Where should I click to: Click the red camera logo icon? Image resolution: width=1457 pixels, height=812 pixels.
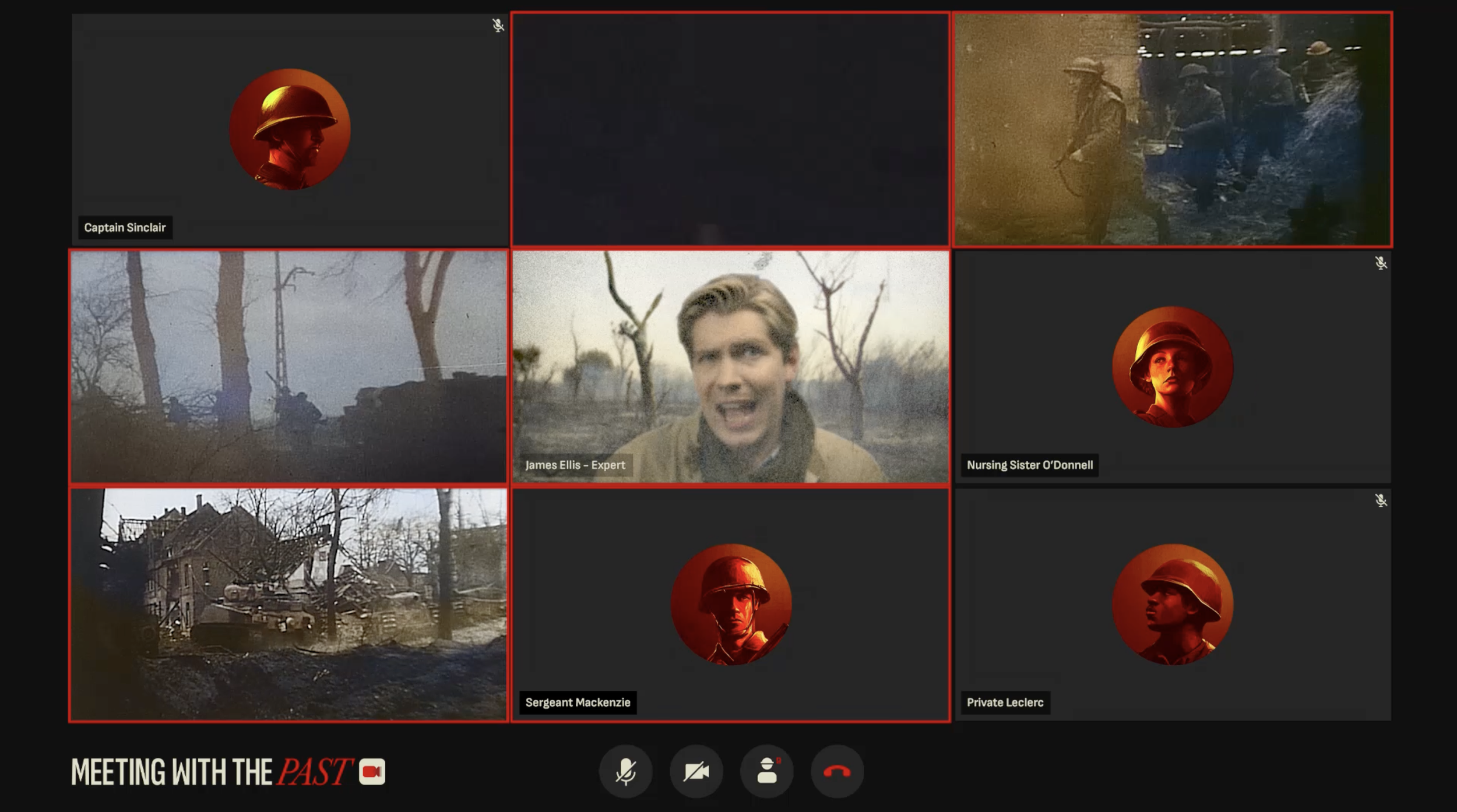pyautogui.click(x=372, y=772)
